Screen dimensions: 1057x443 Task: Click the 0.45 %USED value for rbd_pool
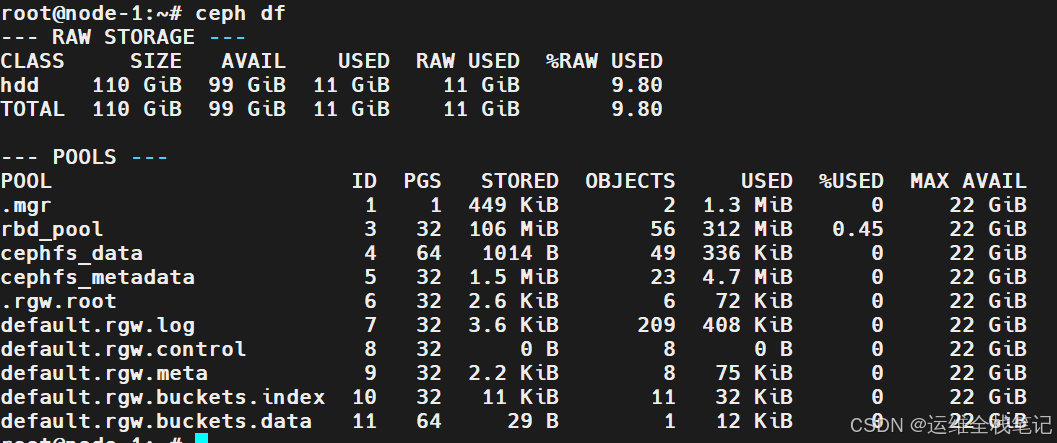tap(857, 230)
